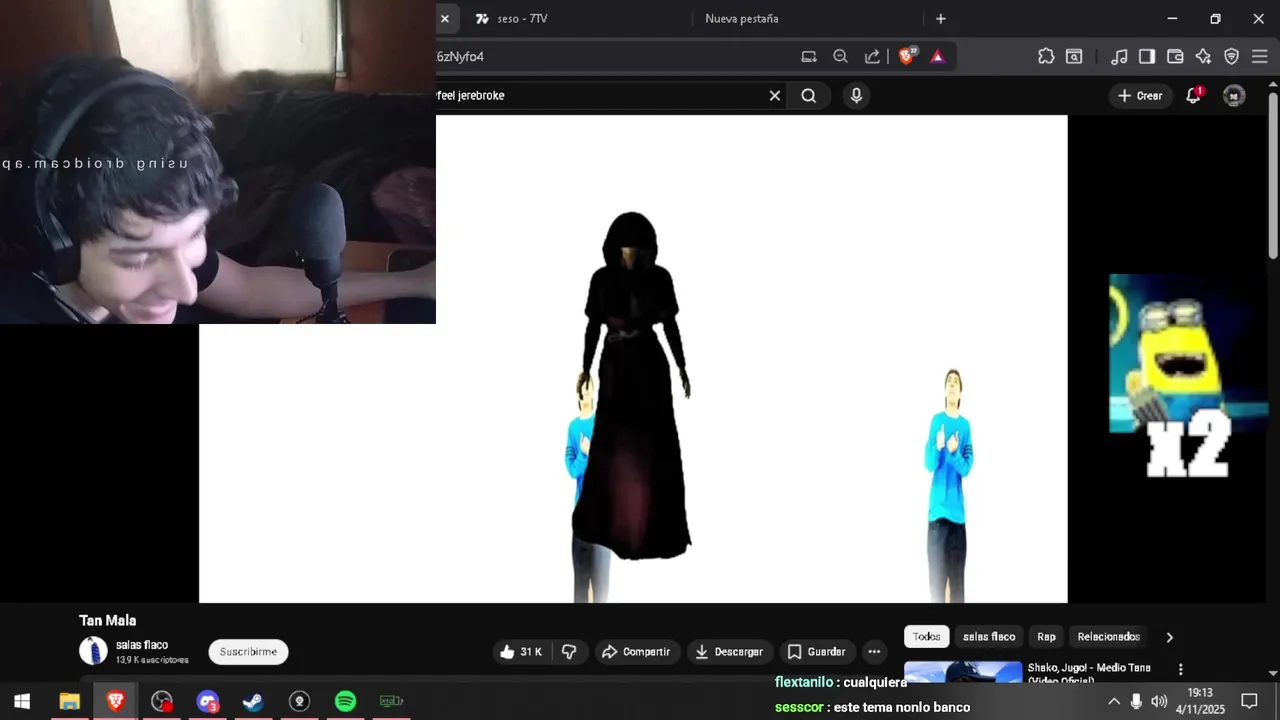Open the browser hamburger main menu
This screenshot has width=1280, height=720.
1259,57
